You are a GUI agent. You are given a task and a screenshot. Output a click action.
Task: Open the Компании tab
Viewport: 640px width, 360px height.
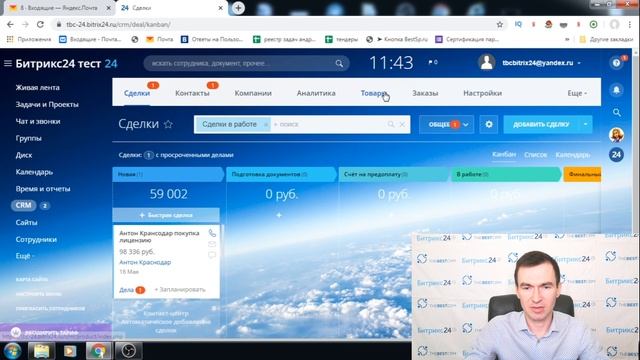pyautogui.click(x=253, y=93)
